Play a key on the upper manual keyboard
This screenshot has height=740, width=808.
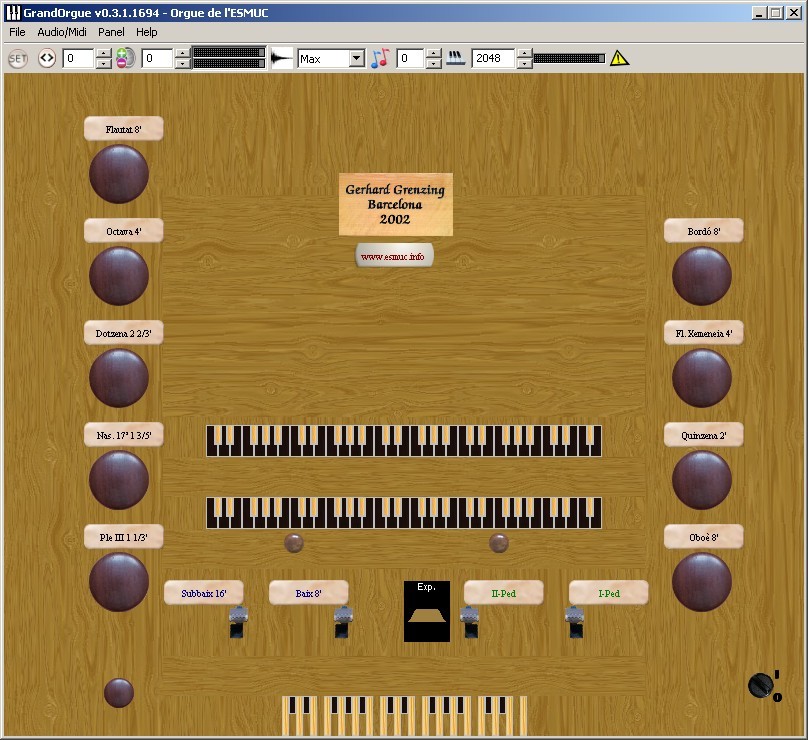(404, 441)
